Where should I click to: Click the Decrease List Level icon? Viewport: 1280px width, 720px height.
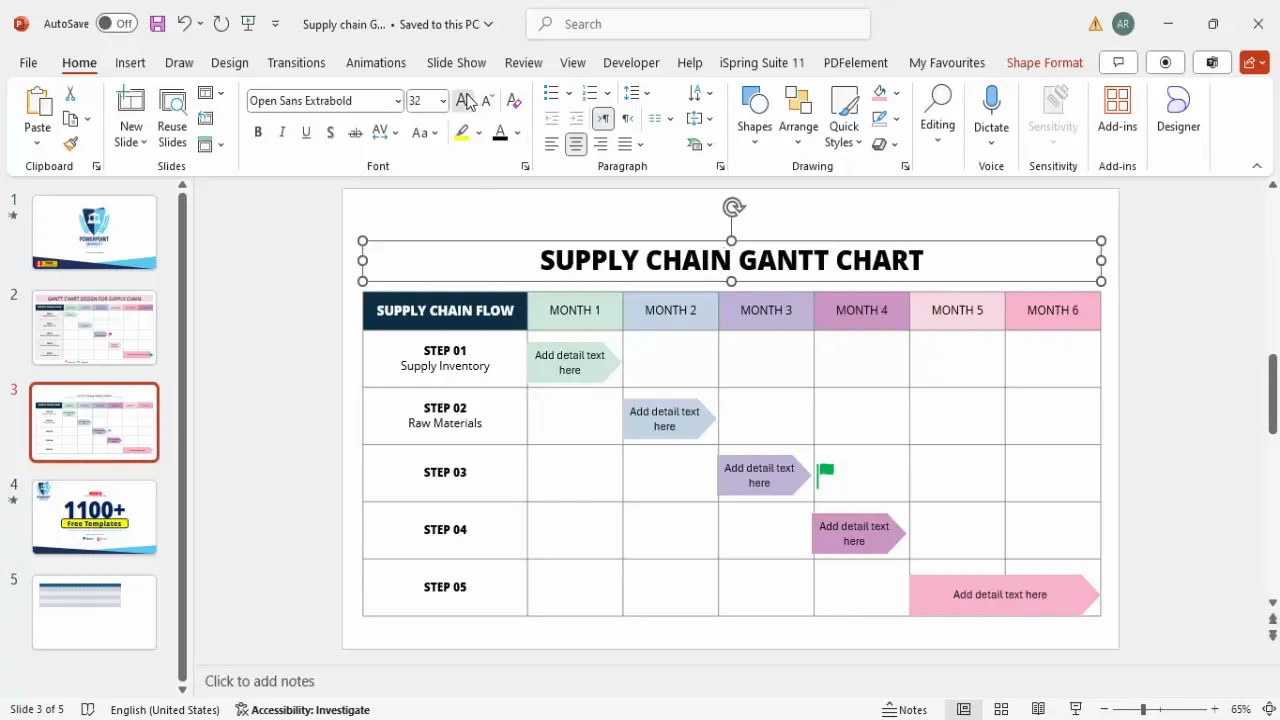pos(551,118)
